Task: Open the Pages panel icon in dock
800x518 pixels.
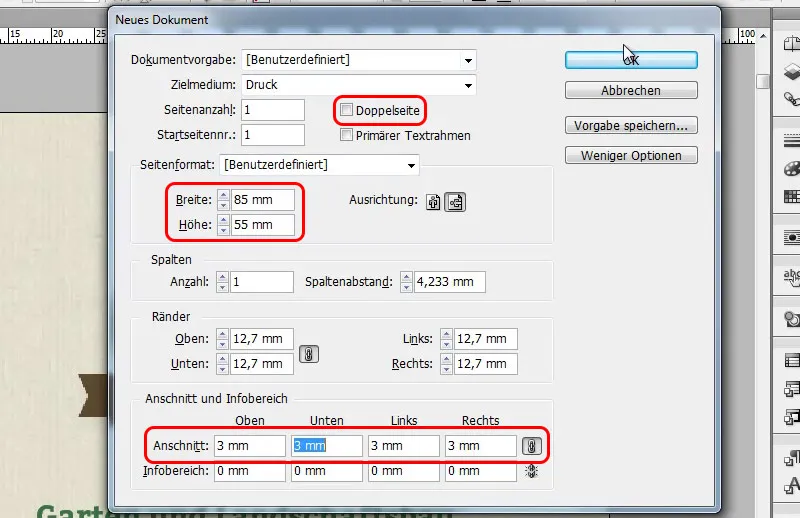Action: click(x=791, y=44)
